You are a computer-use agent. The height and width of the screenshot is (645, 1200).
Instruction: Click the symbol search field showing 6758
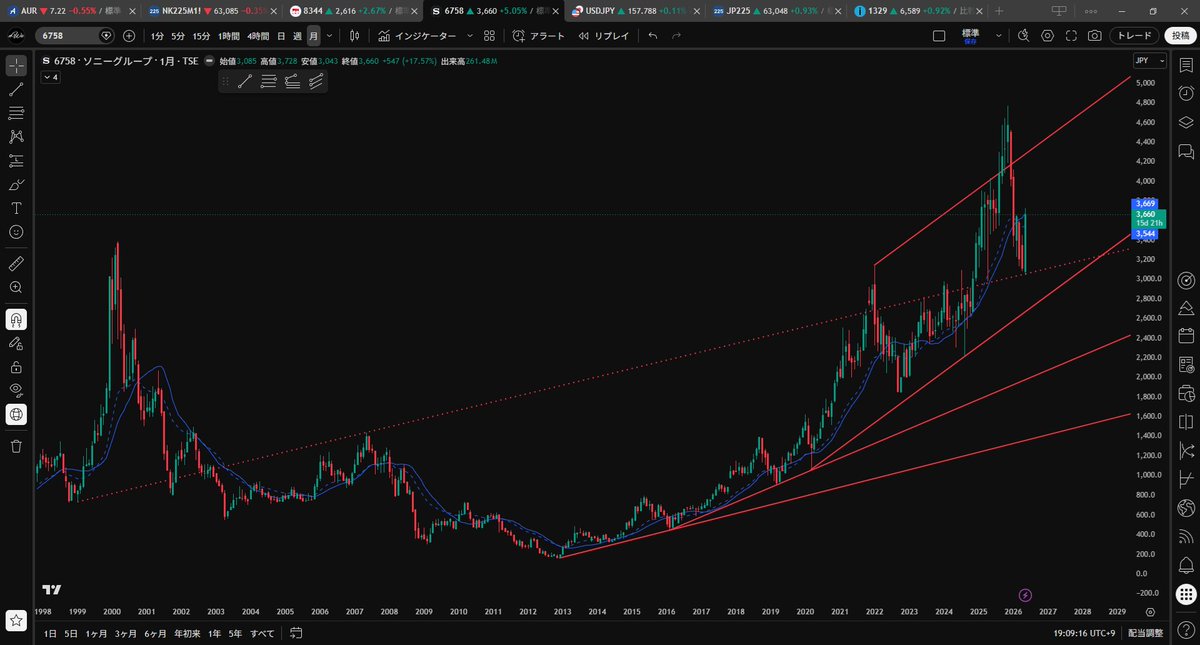click(x=75, y=35)
